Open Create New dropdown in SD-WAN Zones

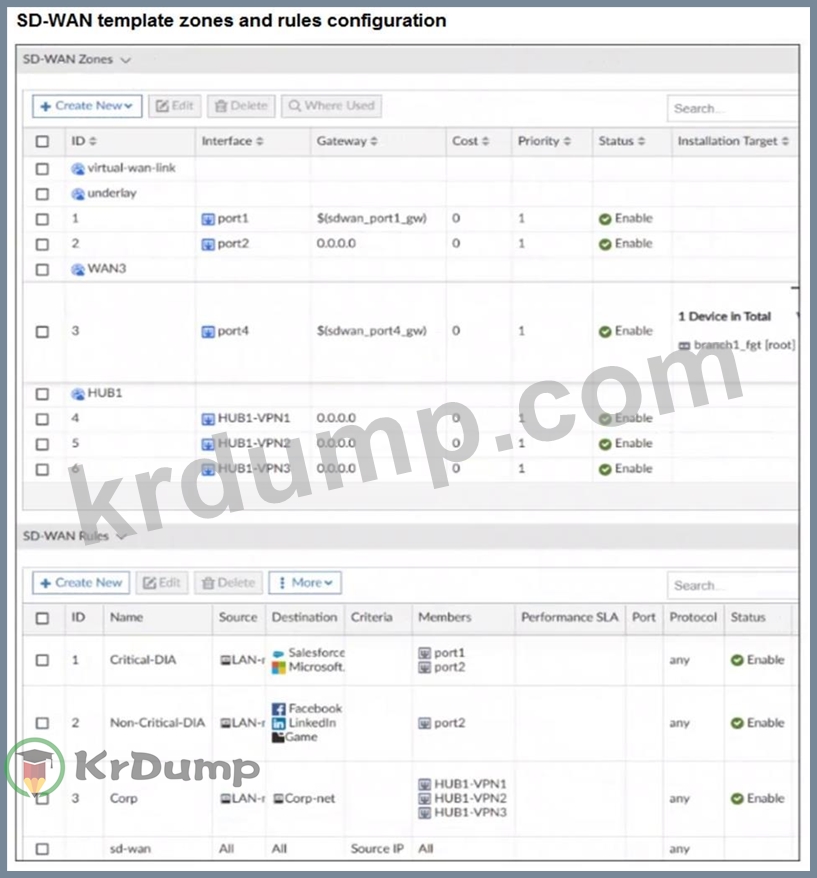pyautogui.click(x=87, y=106)
